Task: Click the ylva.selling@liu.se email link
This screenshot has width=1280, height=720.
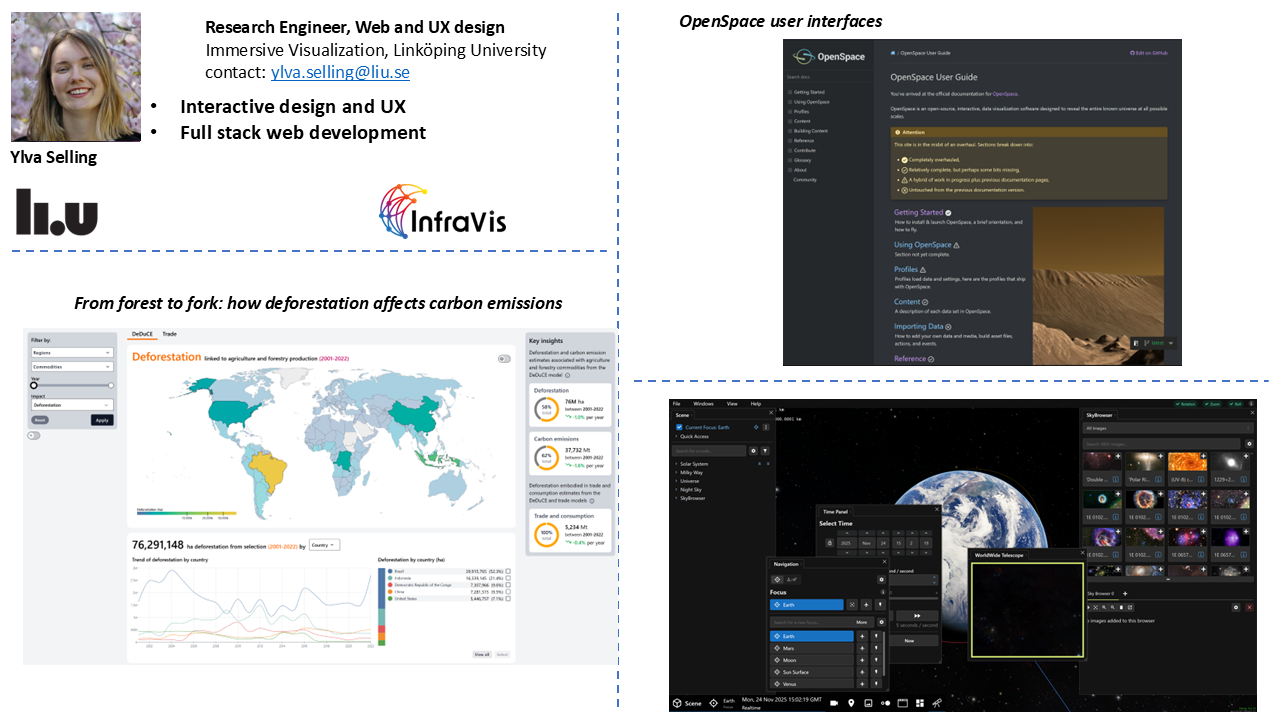Action: [340, 73]
